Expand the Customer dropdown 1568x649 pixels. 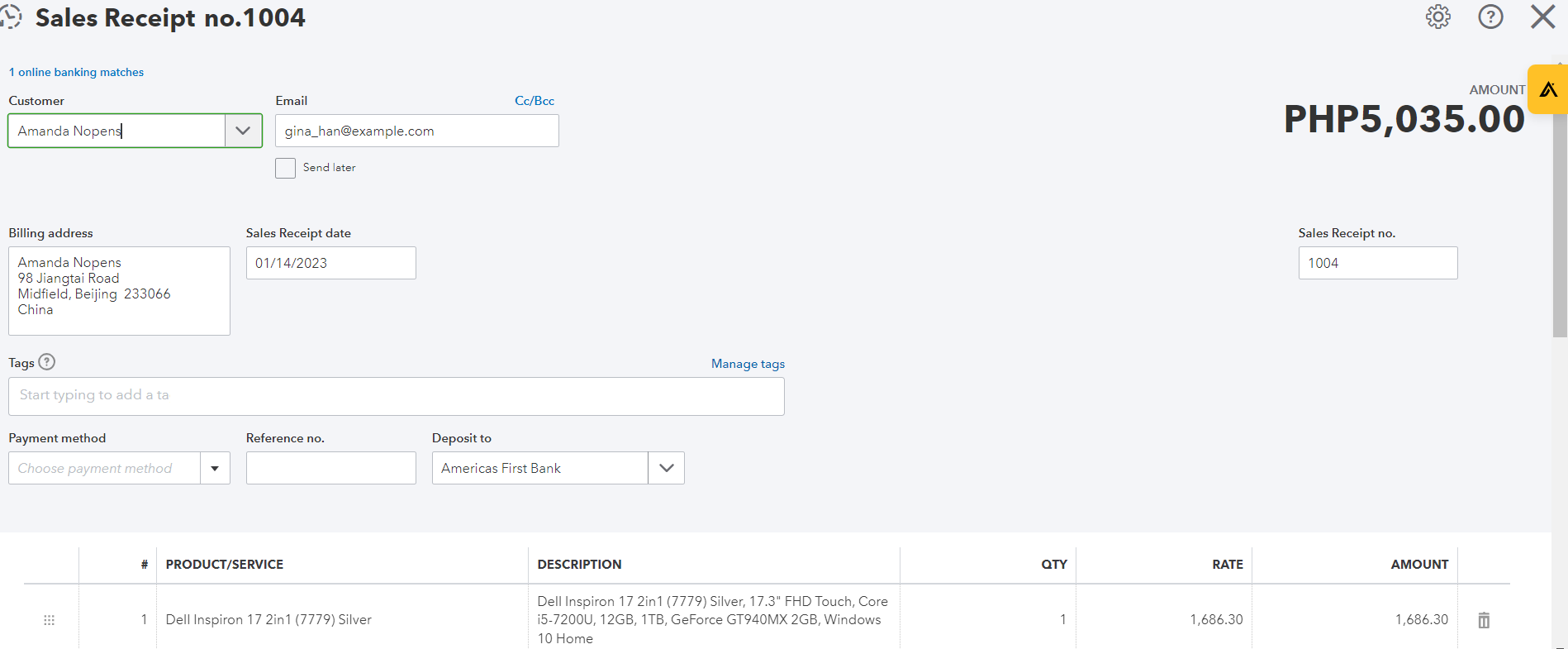243,131
